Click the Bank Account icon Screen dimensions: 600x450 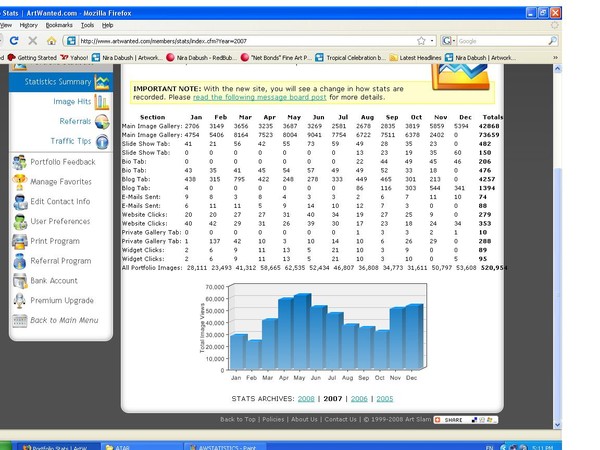20,281
